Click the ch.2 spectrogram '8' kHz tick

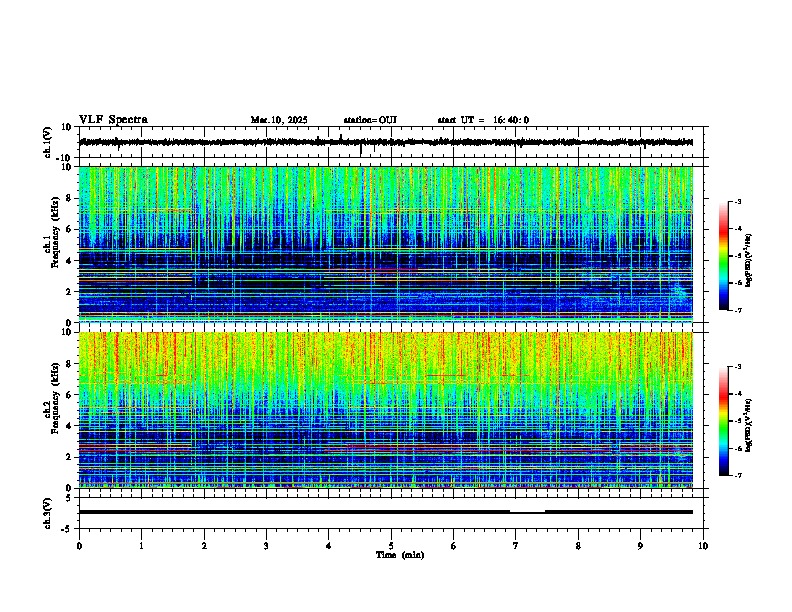(x=69, y=364)
